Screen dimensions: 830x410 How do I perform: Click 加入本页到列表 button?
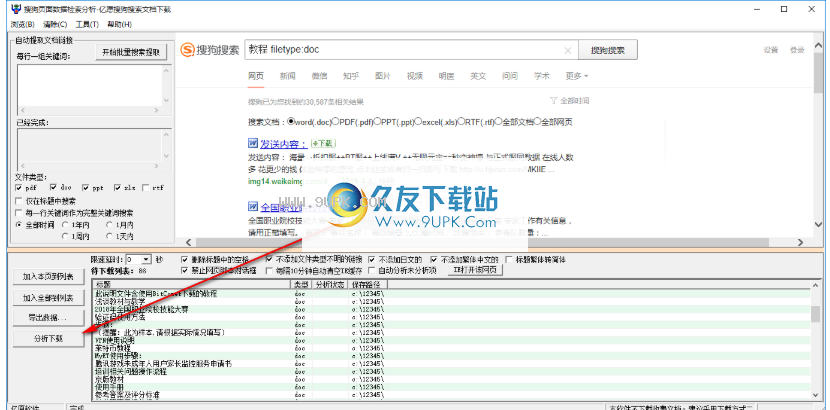pos(48,277)
